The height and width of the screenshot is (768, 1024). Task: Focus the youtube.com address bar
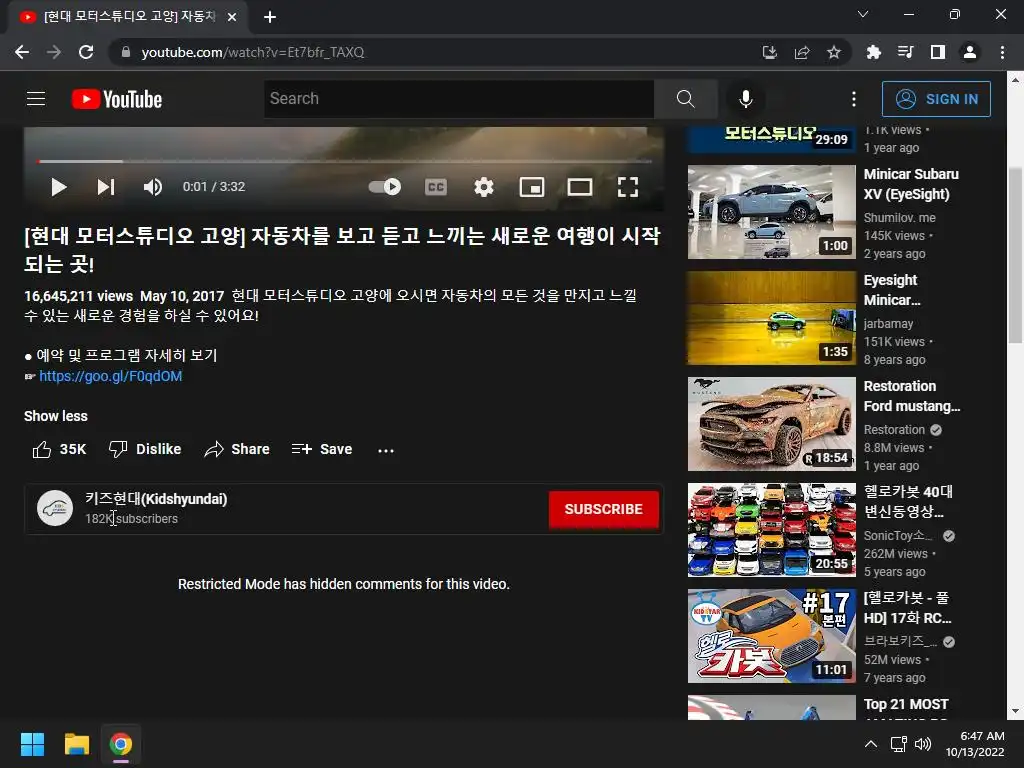click(x=431, y=52)
